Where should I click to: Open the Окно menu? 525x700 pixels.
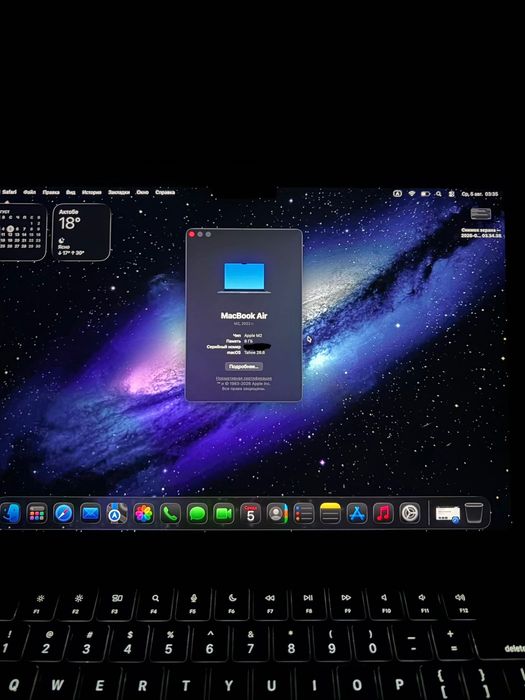click(x=142, y=192)
